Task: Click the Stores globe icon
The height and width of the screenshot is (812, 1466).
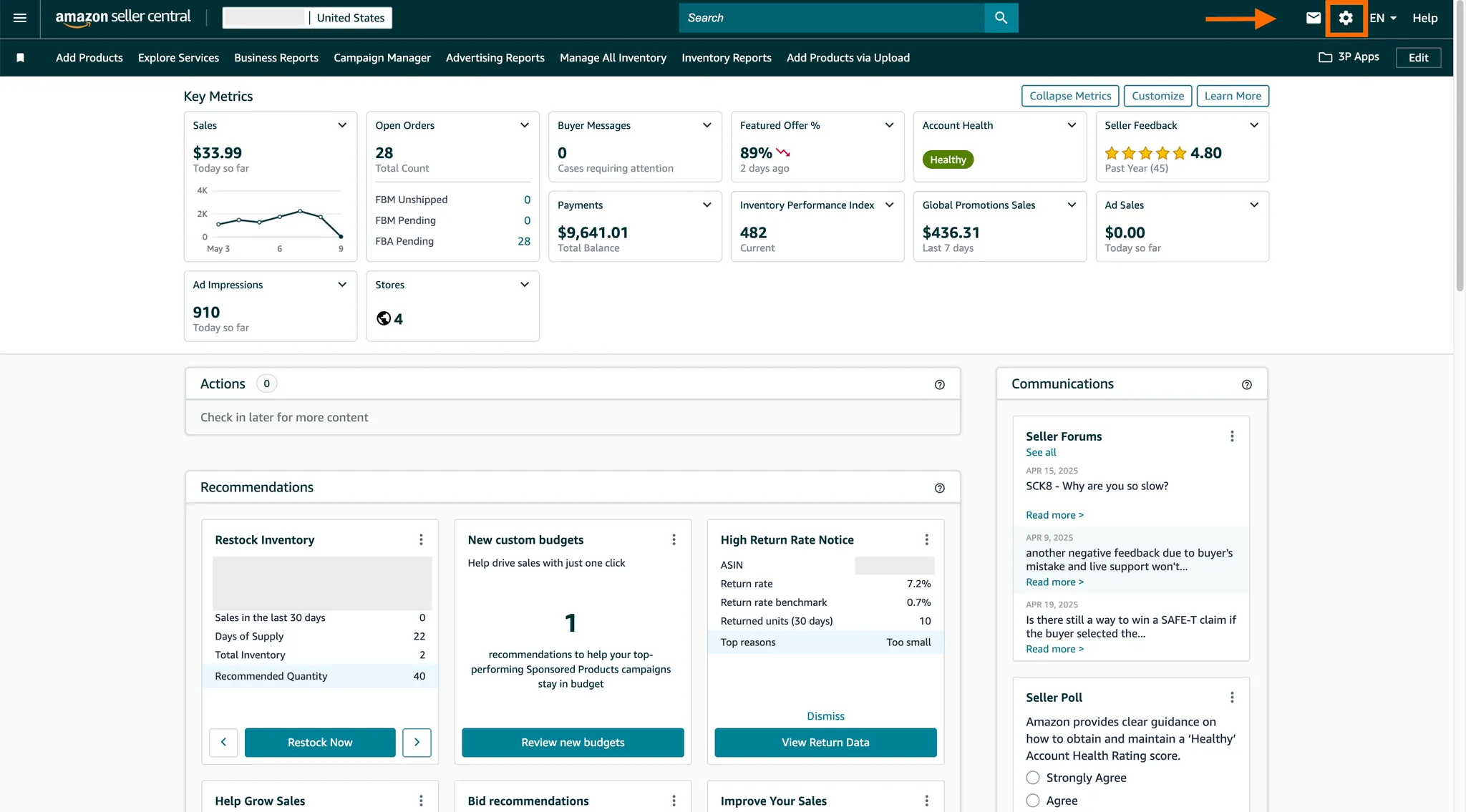Action: coord(384,319)
